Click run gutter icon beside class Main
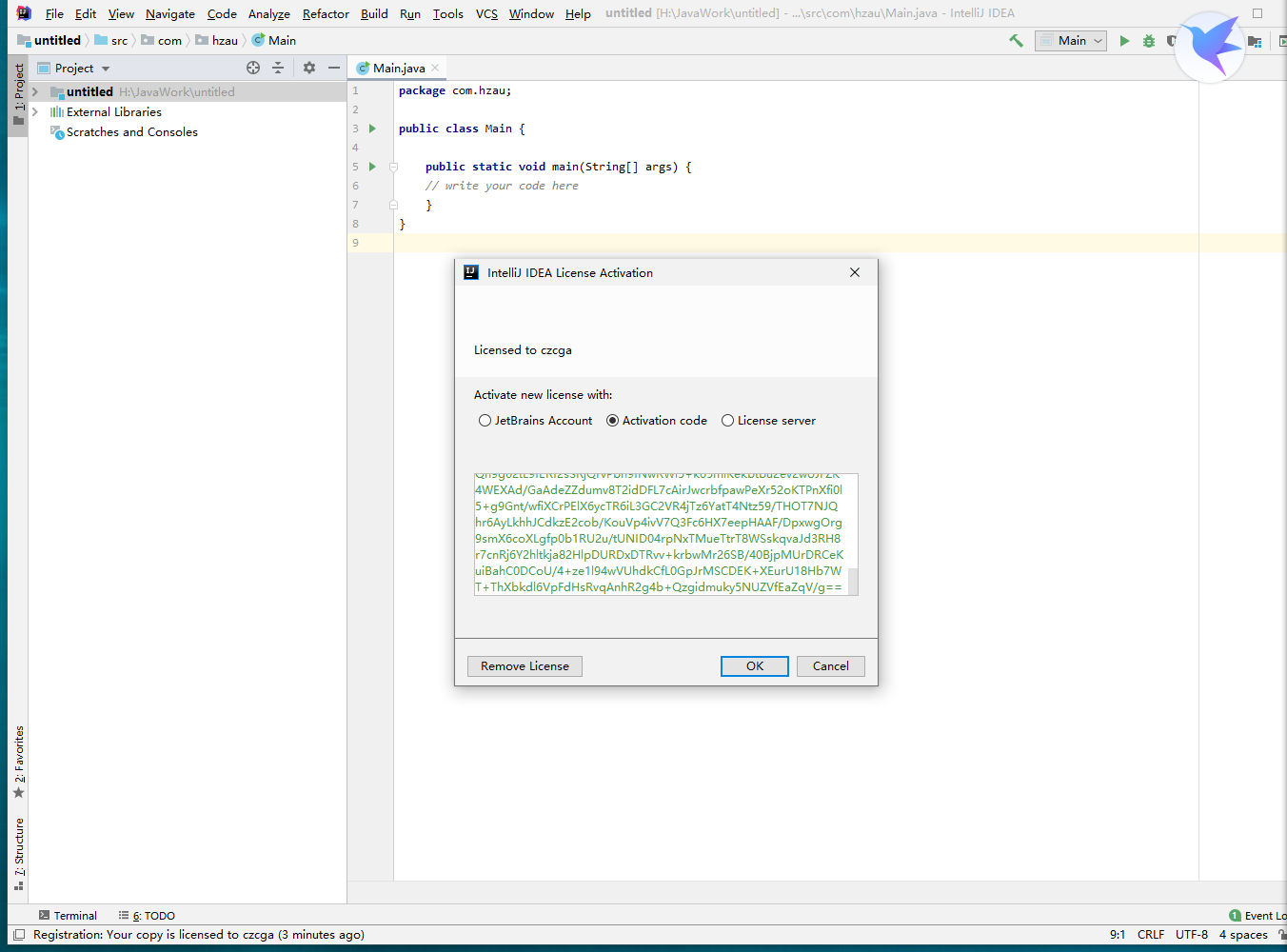The width and height of the screenshot is (1287, 952). coord(372,129)
